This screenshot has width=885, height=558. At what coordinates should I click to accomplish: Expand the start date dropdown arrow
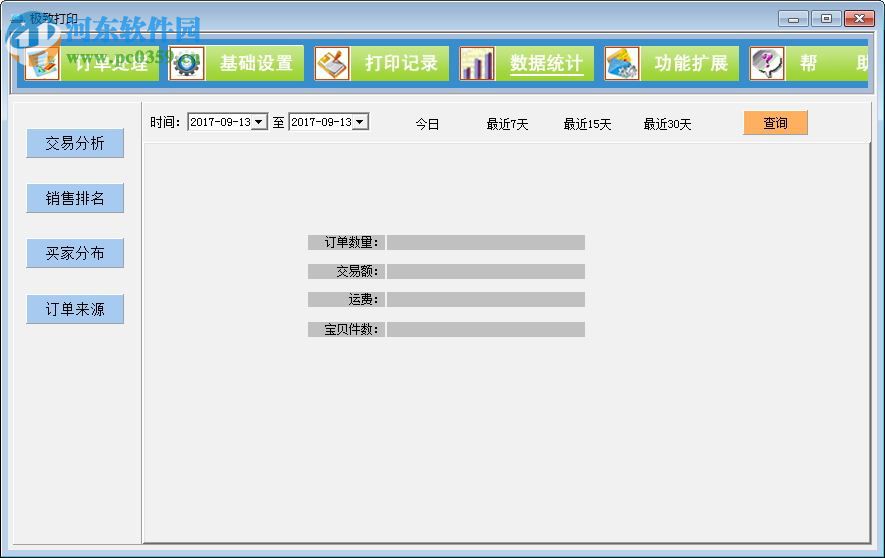click(259, 122)
